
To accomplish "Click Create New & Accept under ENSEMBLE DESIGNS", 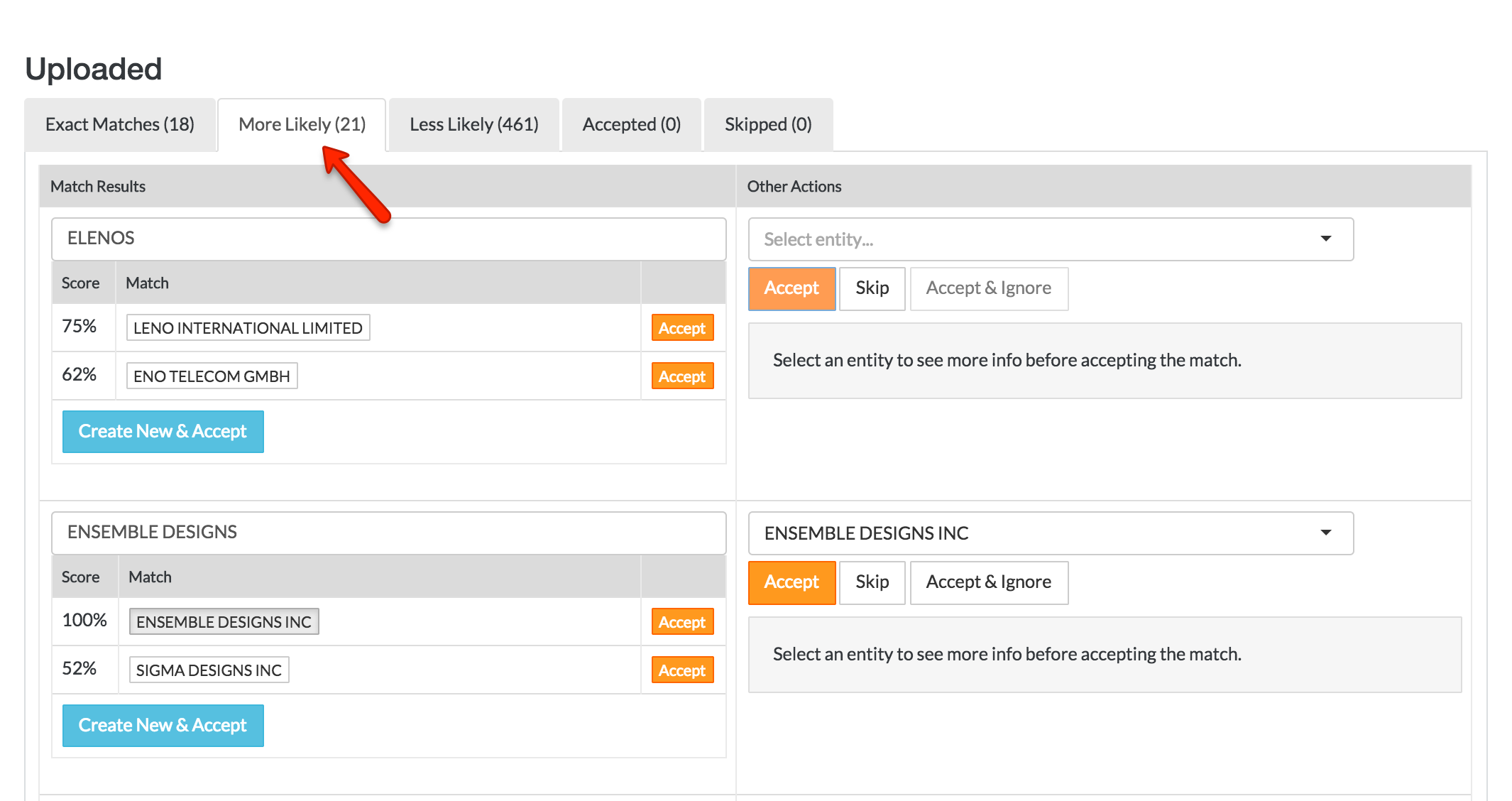I will tap(163, 726).
